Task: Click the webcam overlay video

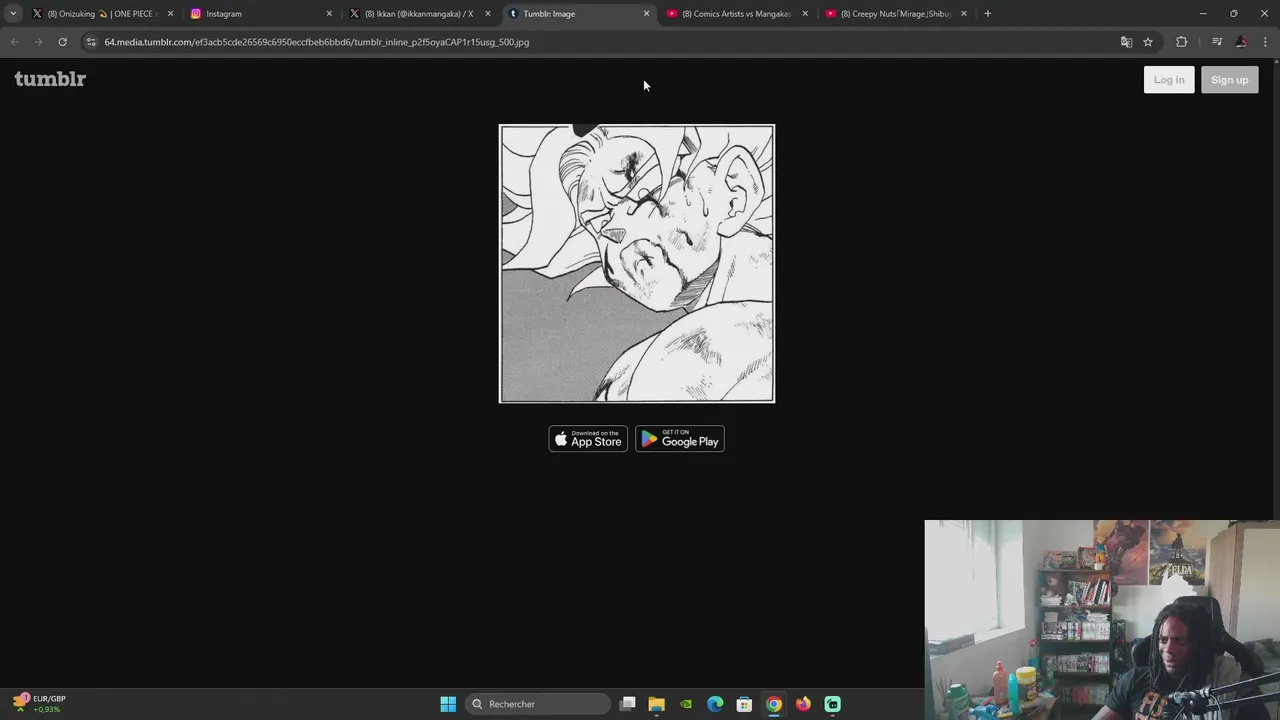Action: pos(1102,620)
